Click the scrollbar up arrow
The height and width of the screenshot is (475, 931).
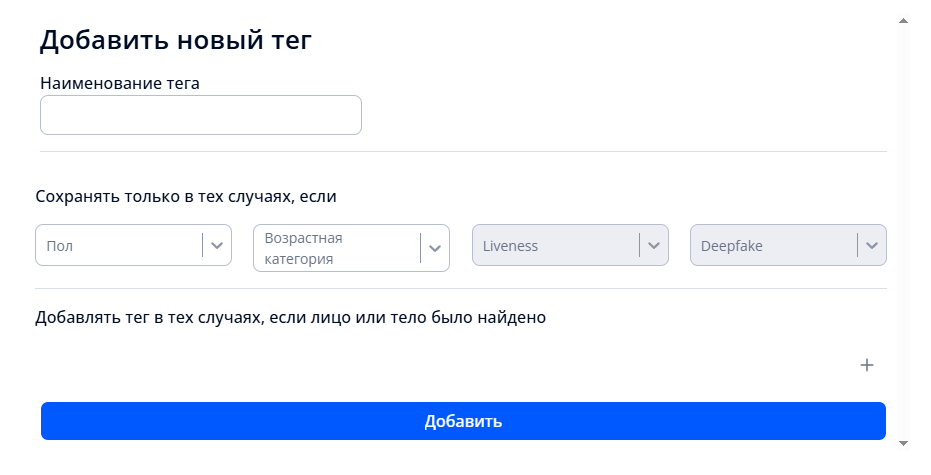click(x=903, y=20)
